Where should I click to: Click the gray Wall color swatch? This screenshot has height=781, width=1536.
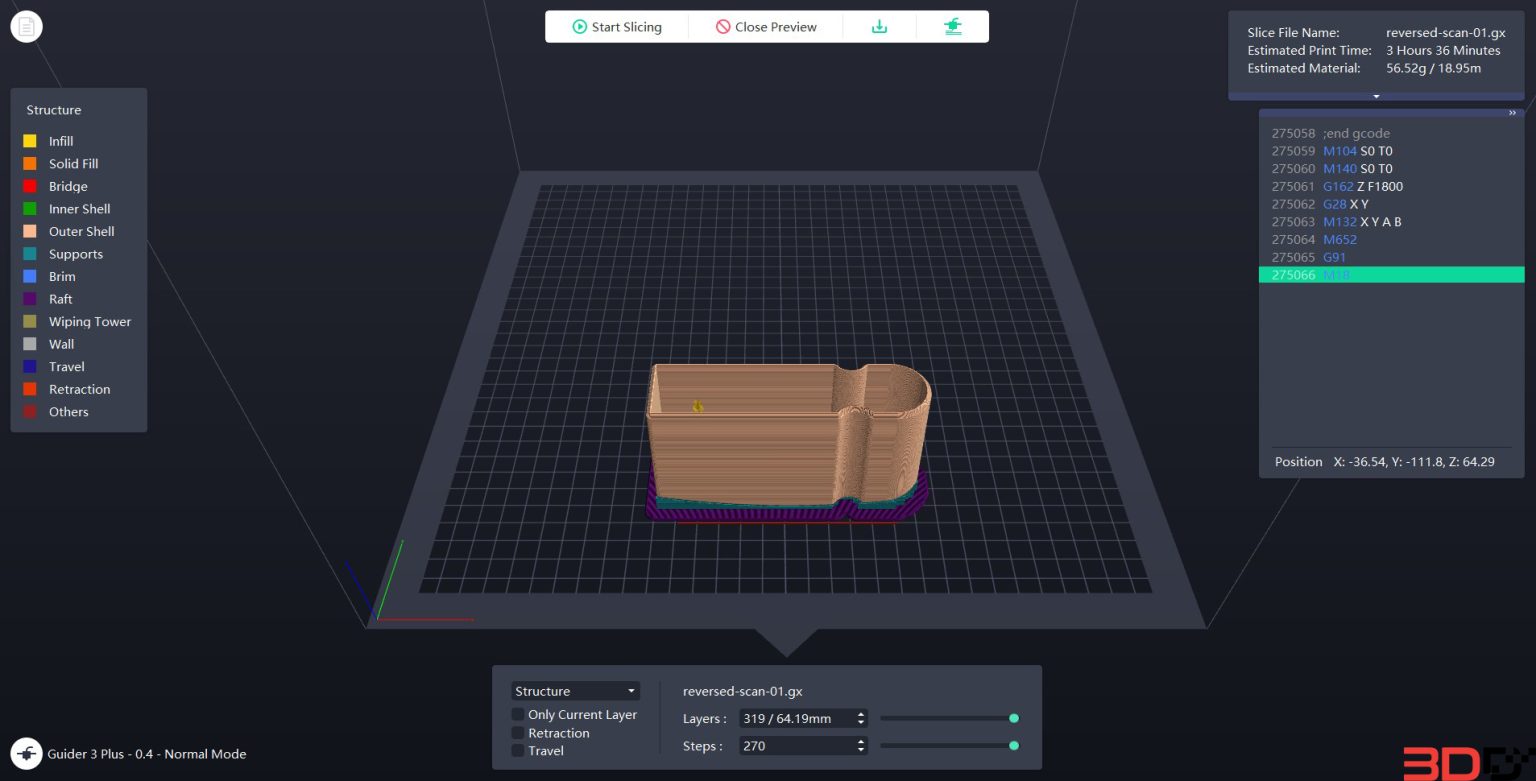click(30, 344)
